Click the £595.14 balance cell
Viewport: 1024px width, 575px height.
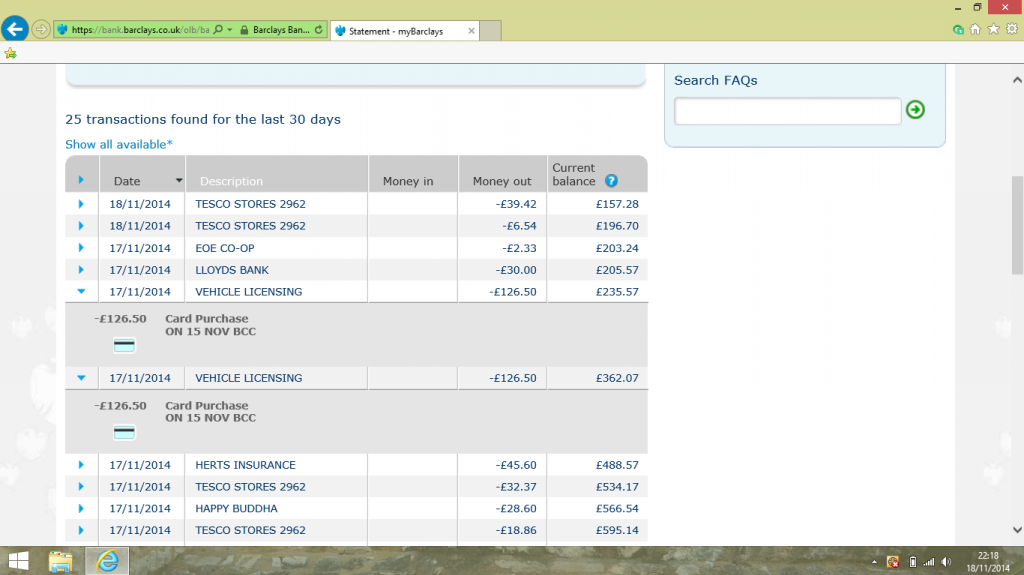tap(617, 530)
